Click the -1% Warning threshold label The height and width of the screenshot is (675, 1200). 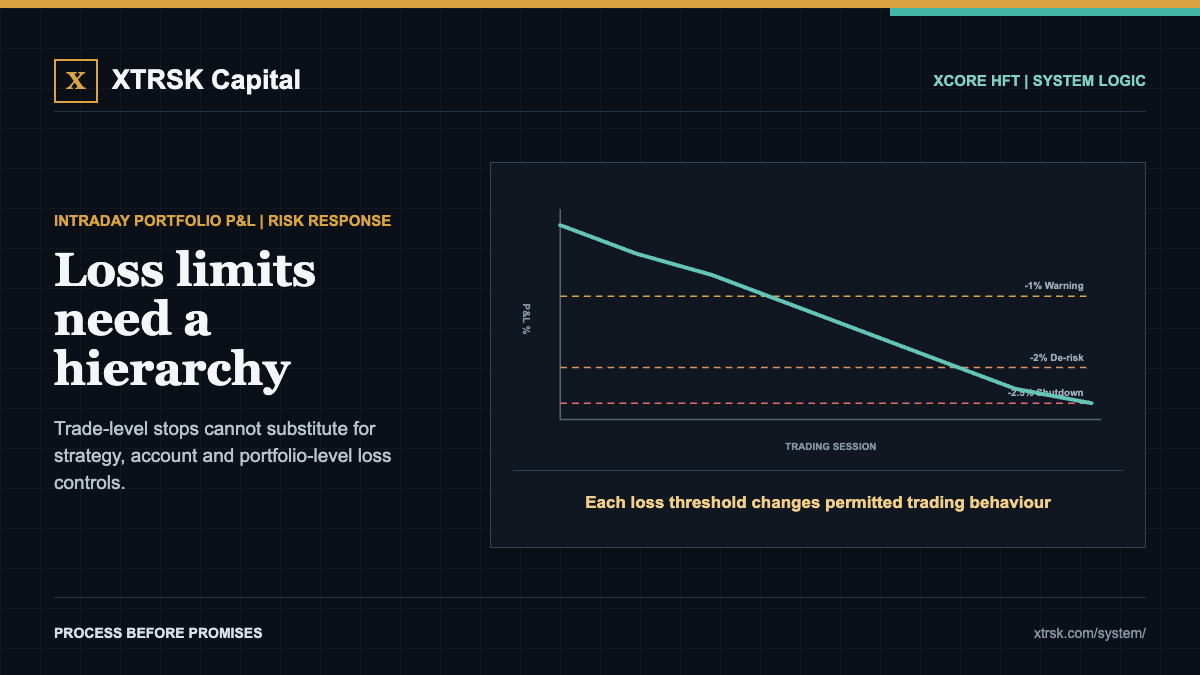pos(1053,286)
